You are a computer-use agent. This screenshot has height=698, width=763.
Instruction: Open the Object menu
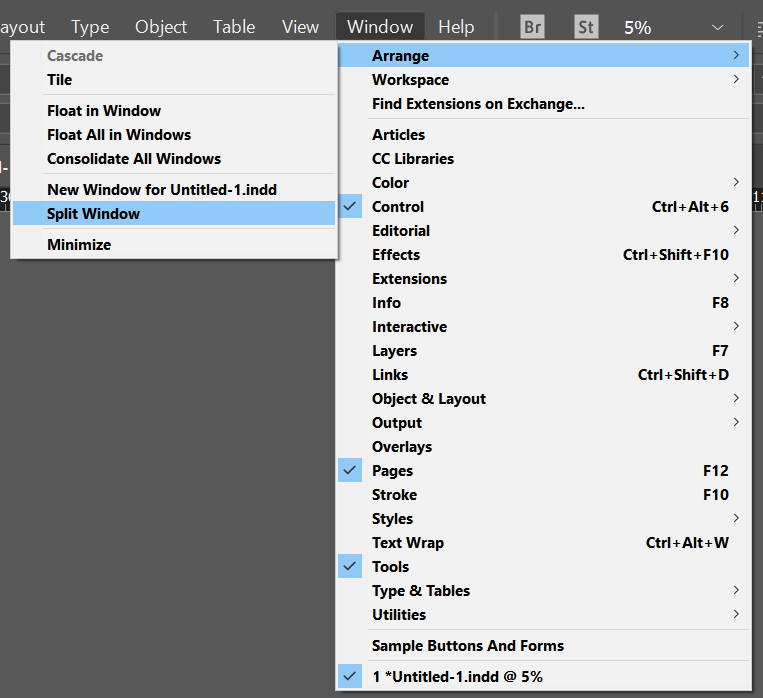point(161,27)
